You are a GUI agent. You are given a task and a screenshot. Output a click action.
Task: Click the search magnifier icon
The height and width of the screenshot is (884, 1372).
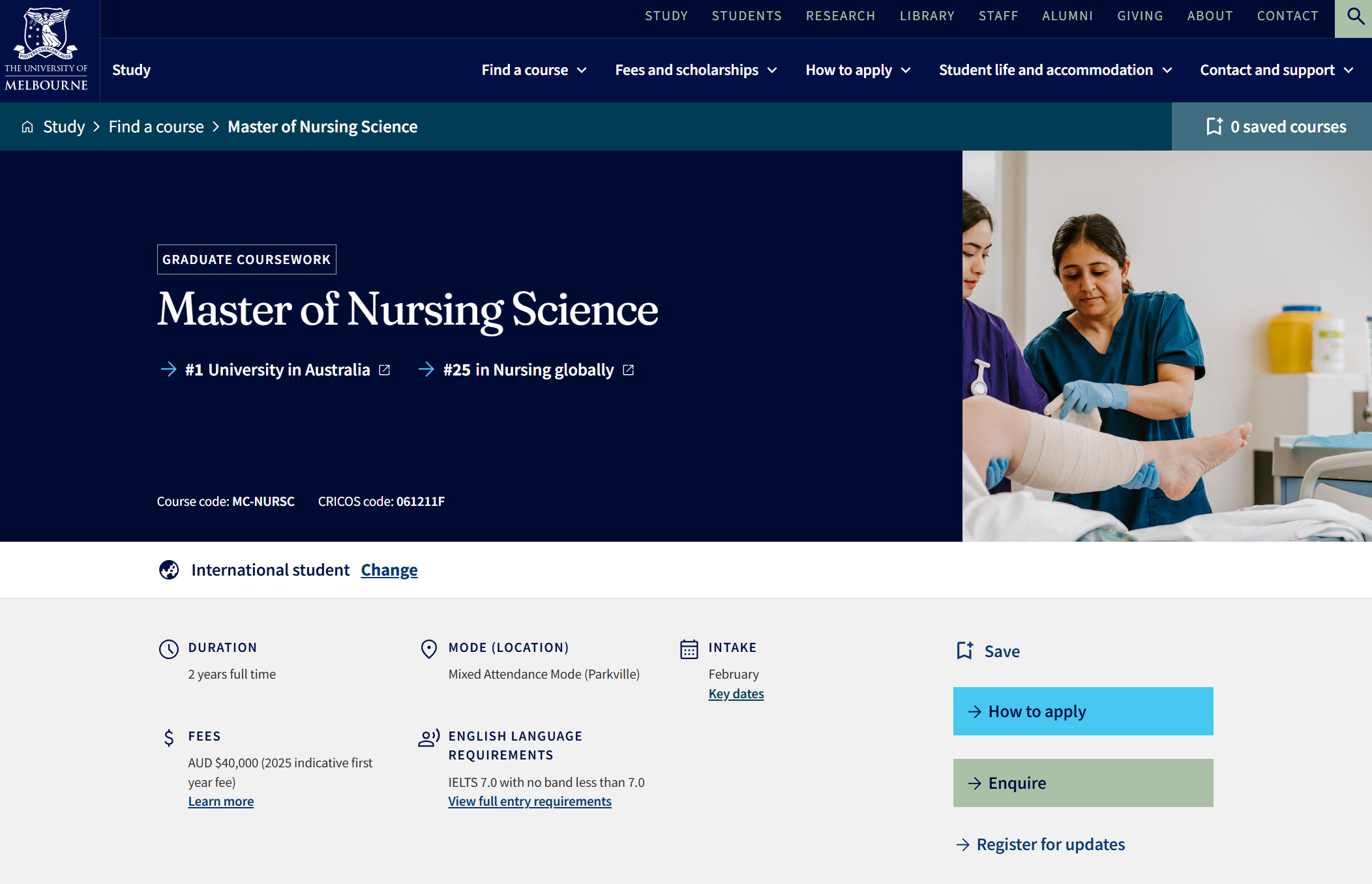pyautogui.click(x=1355, y=17)
